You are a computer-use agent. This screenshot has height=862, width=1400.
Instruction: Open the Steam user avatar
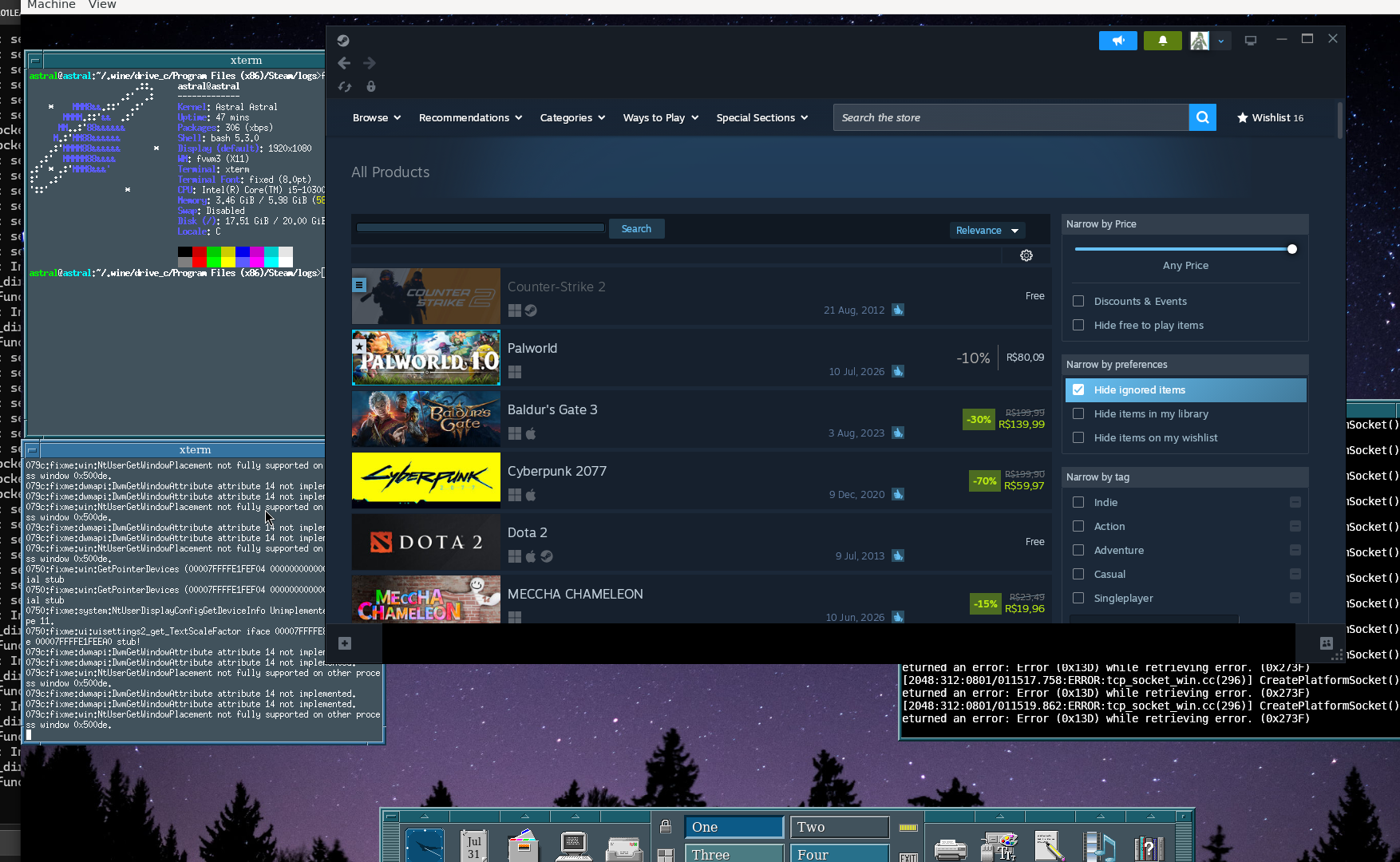pos(1200,40)
